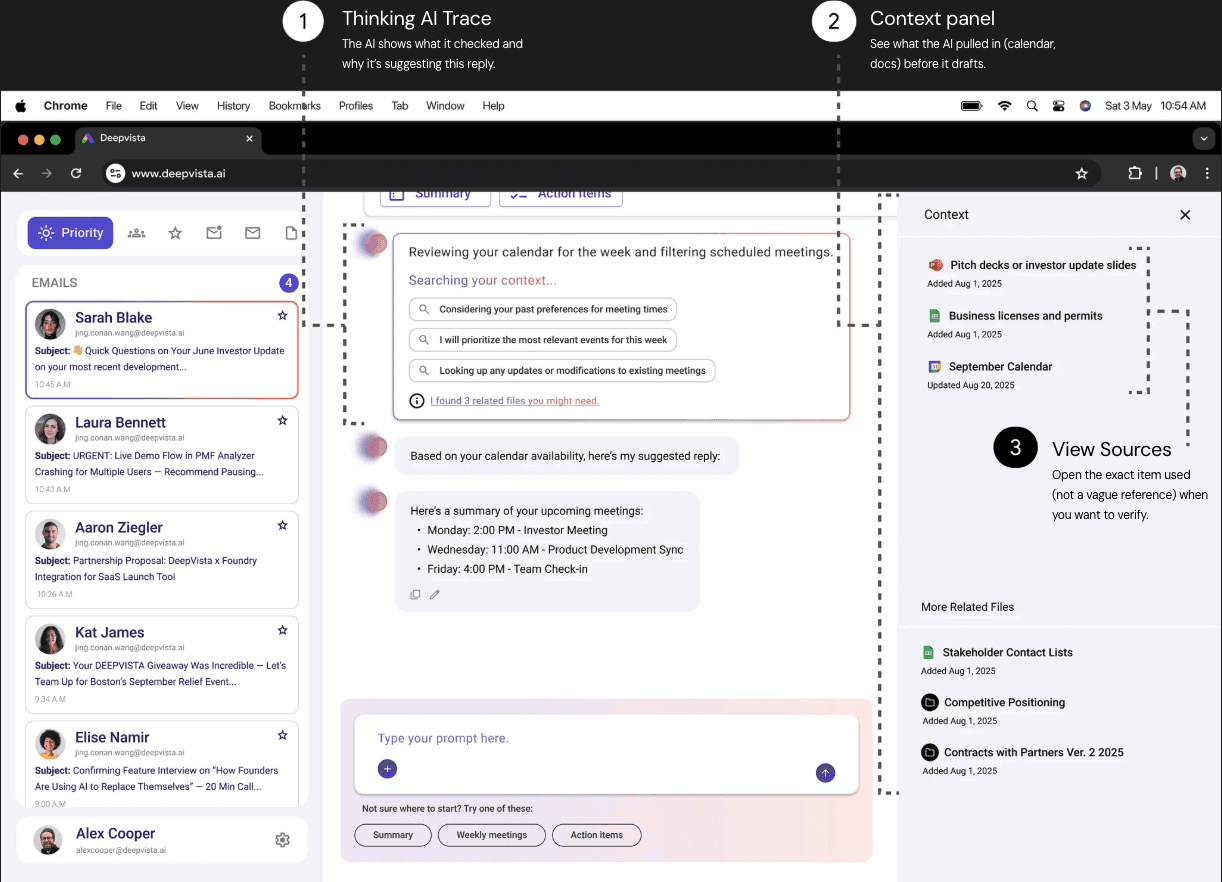This screenshot has width=1222, height=882.
Task: Open 'Competitive Positioning' folder
Action: [x=1004, y=702]
